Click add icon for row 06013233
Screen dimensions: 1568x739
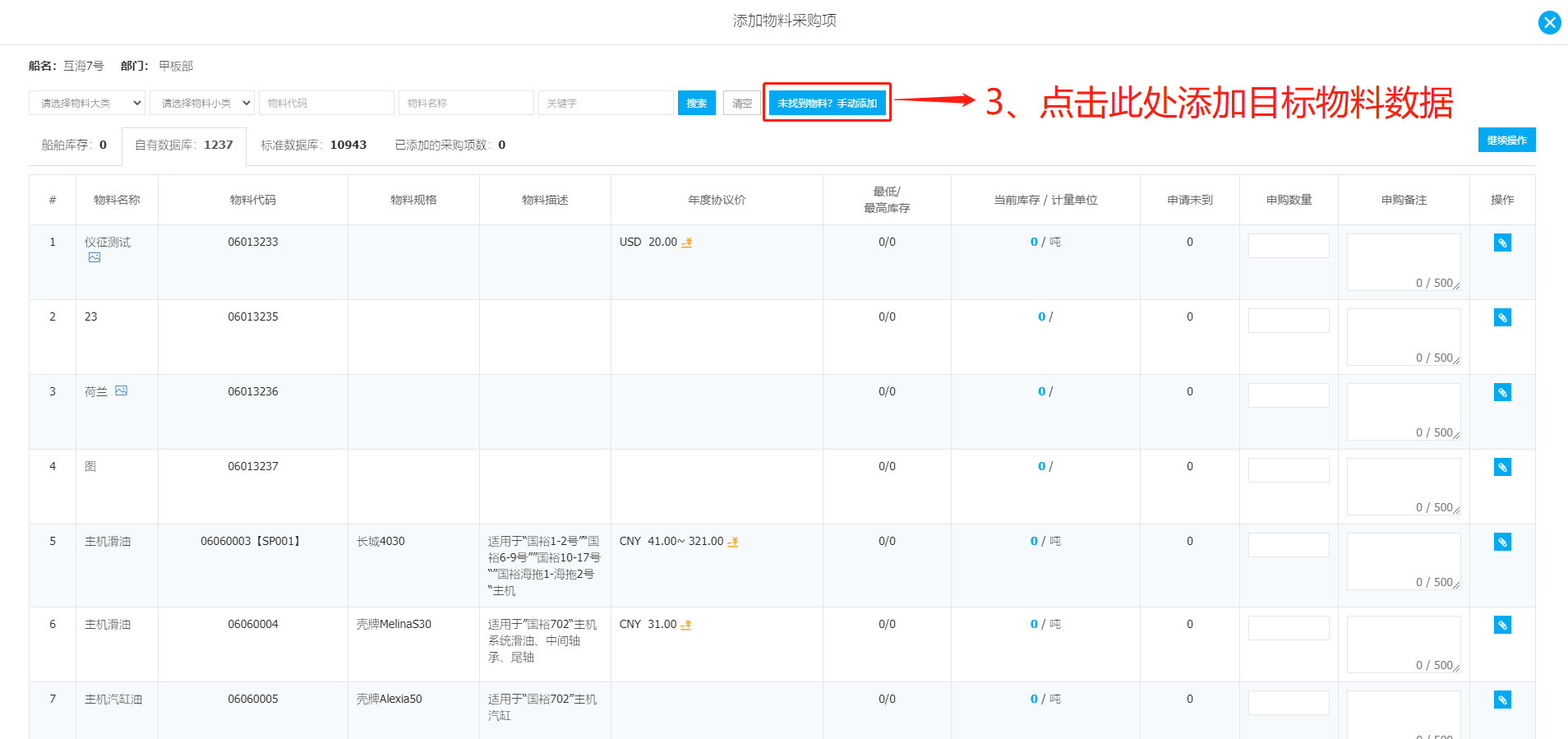point(1502,242)
